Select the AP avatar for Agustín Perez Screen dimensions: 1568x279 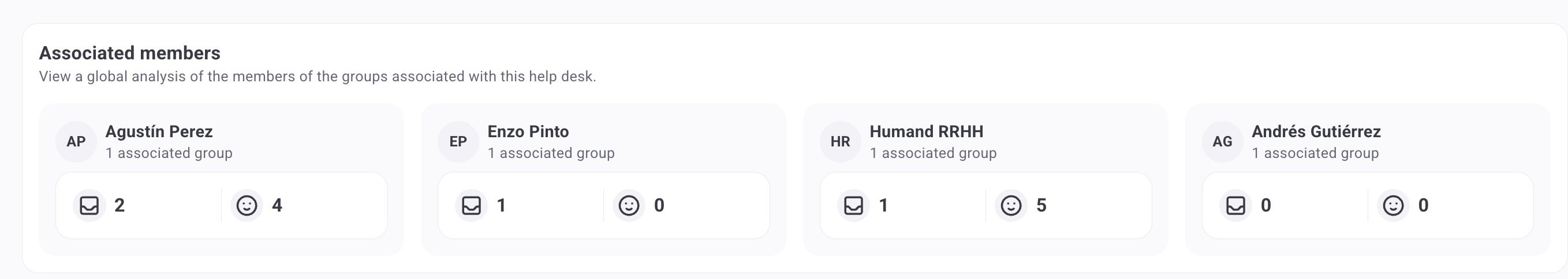76,142
